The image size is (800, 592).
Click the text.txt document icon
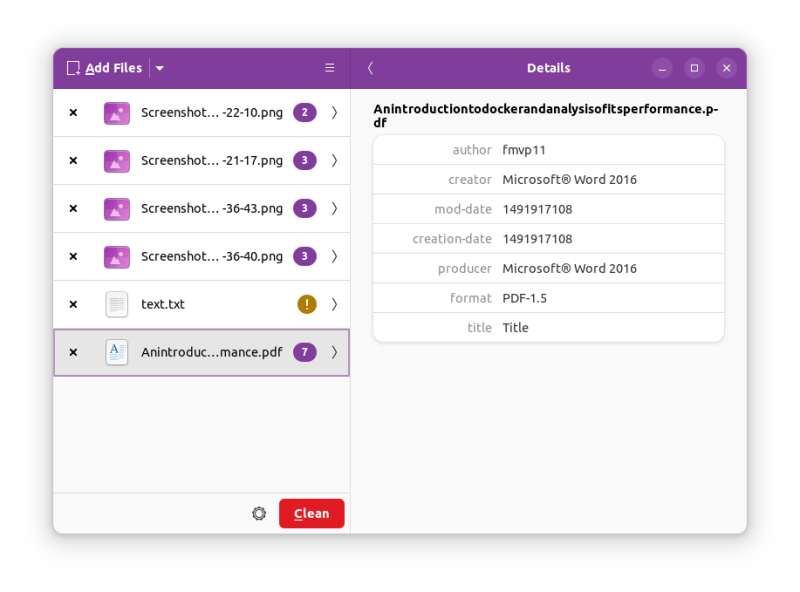tap(117, 305)
